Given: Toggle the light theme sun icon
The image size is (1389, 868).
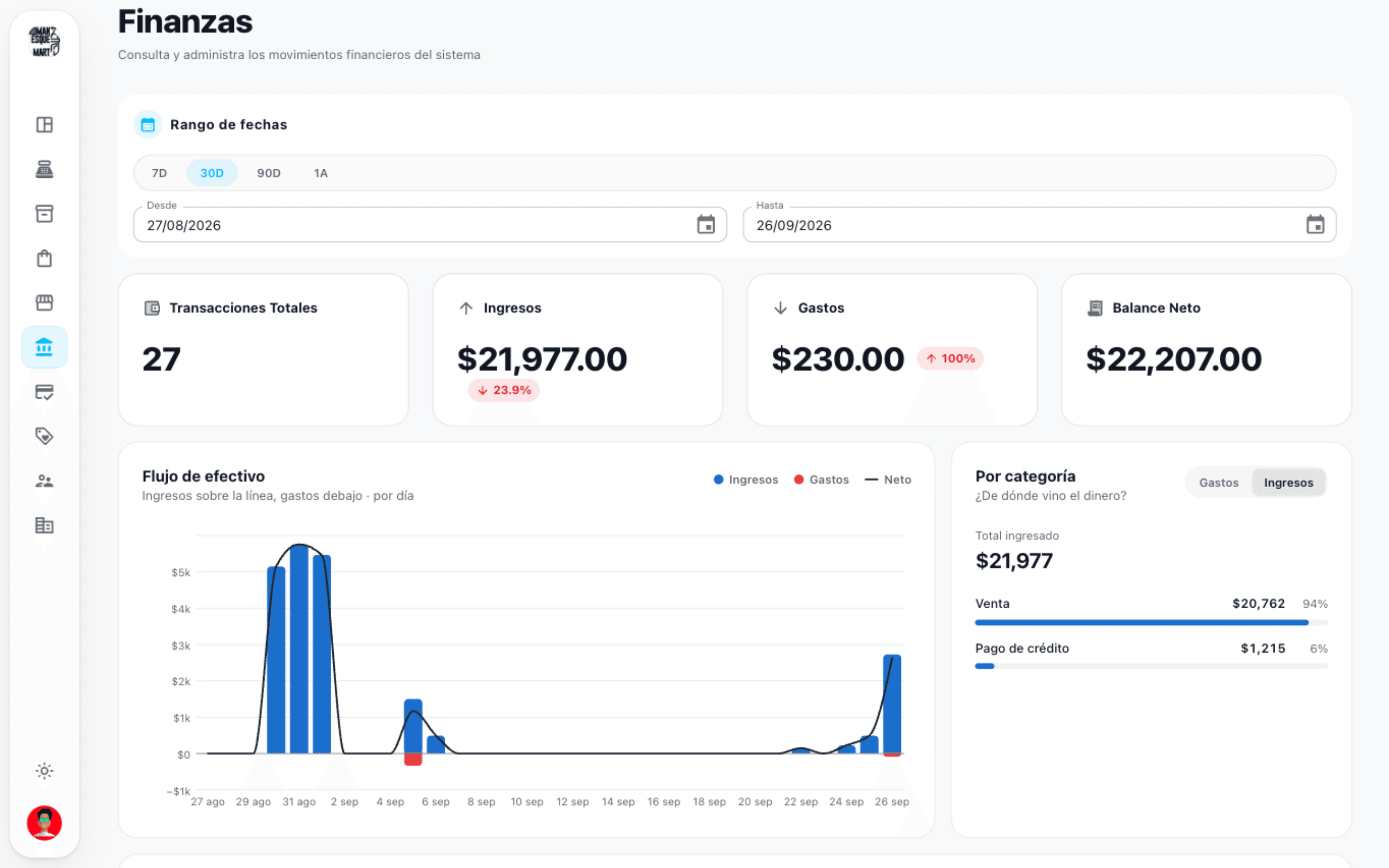Looking at the screenshot, I should point(44,771).
